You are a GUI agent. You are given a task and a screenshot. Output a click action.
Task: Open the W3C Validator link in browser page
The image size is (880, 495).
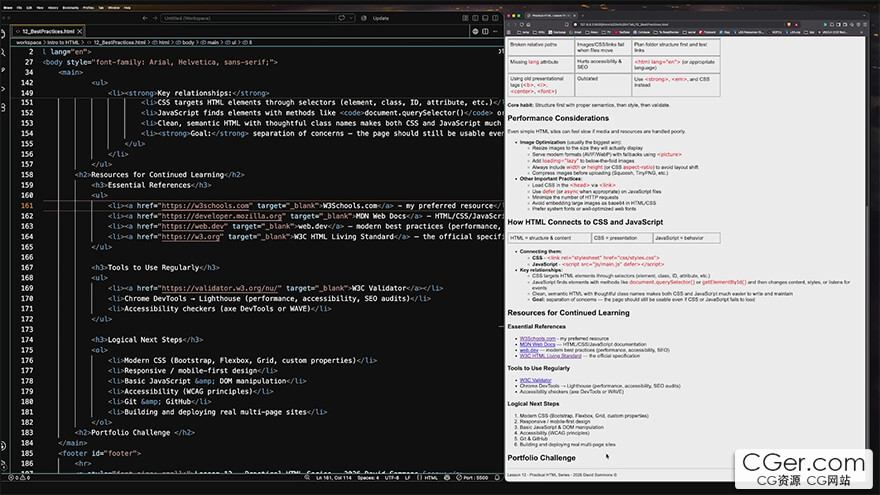pos(535,380)
